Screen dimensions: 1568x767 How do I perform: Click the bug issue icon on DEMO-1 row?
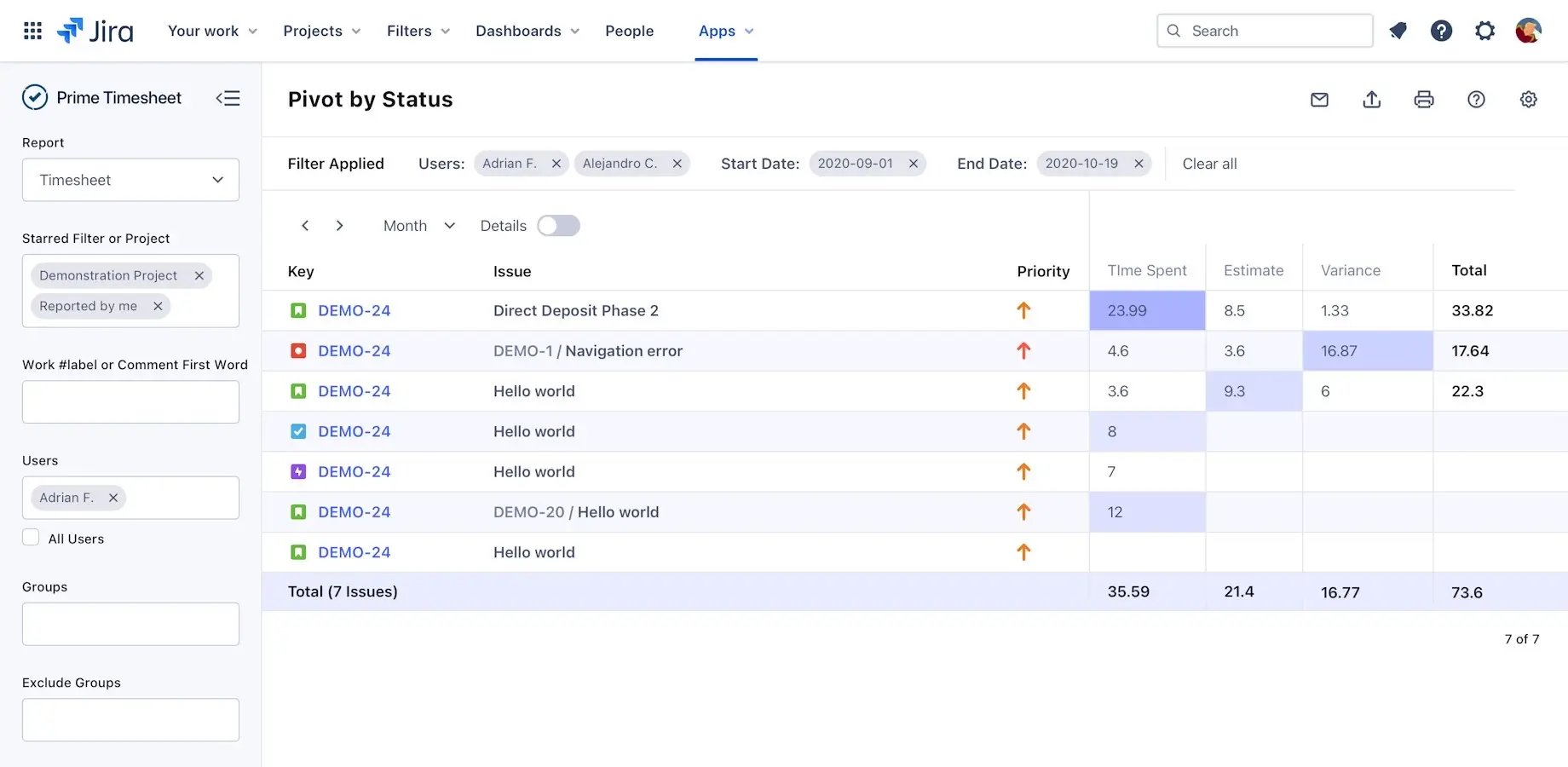(x=297, y=350)
